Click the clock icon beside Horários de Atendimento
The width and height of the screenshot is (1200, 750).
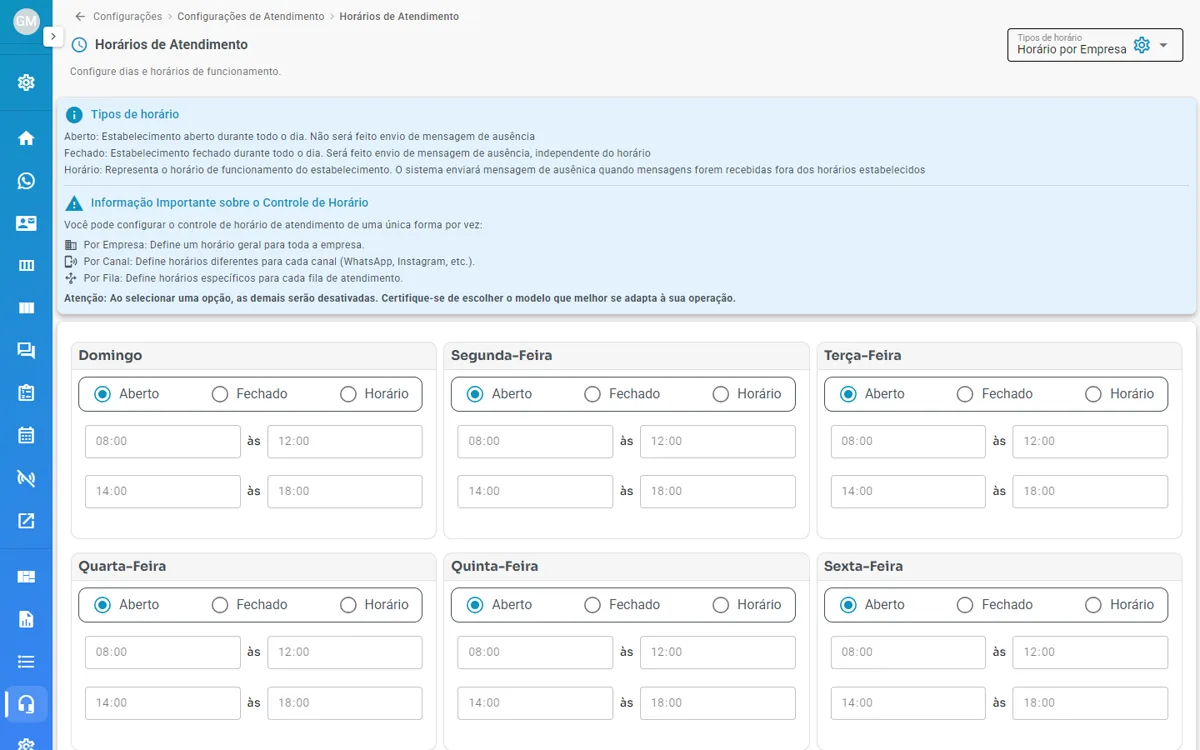pos(79,45)
